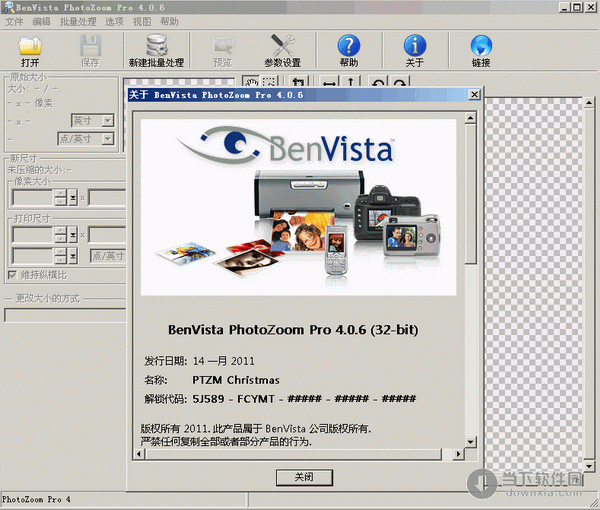The width and height of the screenshot is (600, 510).
Task: Click the 'PhotoZoom Pro 4' status bar text
Action: (x=36, y=500)
